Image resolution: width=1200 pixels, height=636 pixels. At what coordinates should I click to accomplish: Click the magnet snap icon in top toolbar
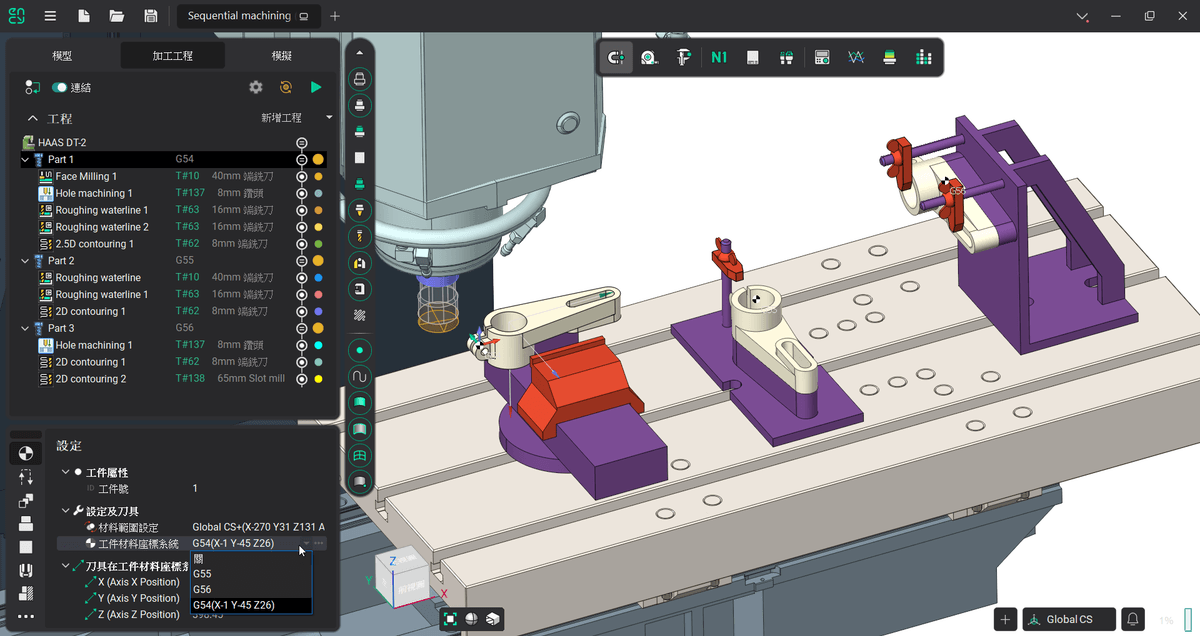[x=616, y=58]
